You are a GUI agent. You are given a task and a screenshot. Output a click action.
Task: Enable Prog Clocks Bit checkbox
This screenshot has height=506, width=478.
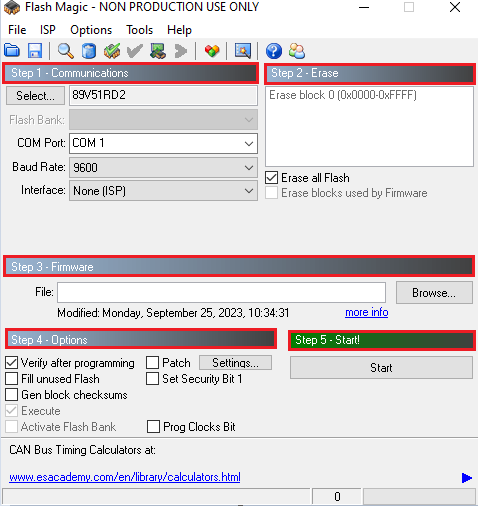[153, 427]
